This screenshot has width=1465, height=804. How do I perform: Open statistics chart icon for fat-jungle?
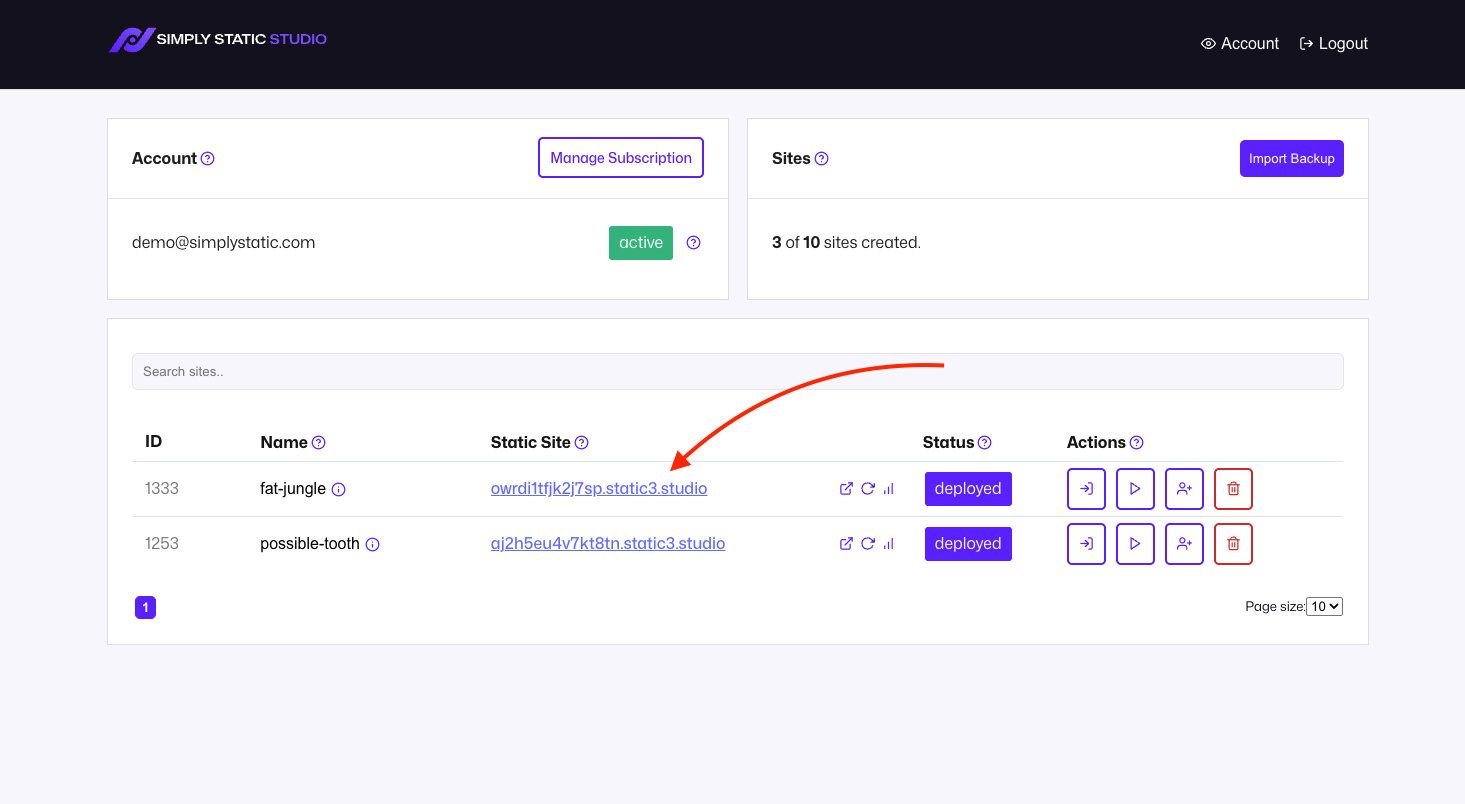click(889, 489)
